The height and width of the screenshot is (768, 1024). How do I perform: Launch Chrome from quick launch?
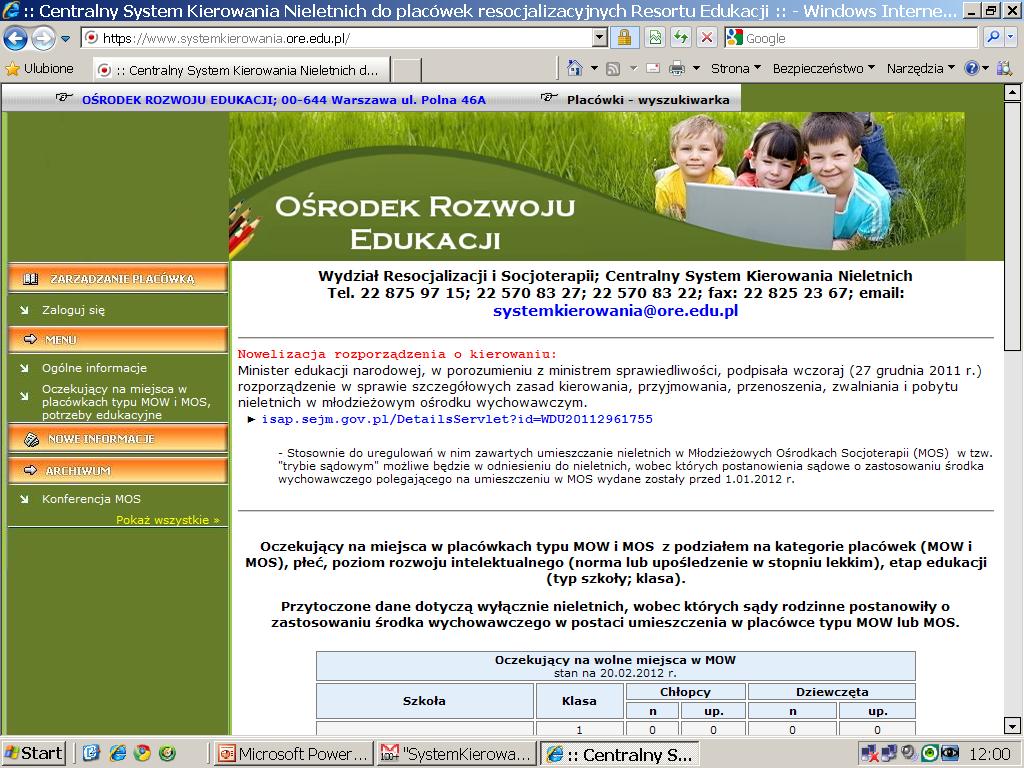tap(142, 754)
